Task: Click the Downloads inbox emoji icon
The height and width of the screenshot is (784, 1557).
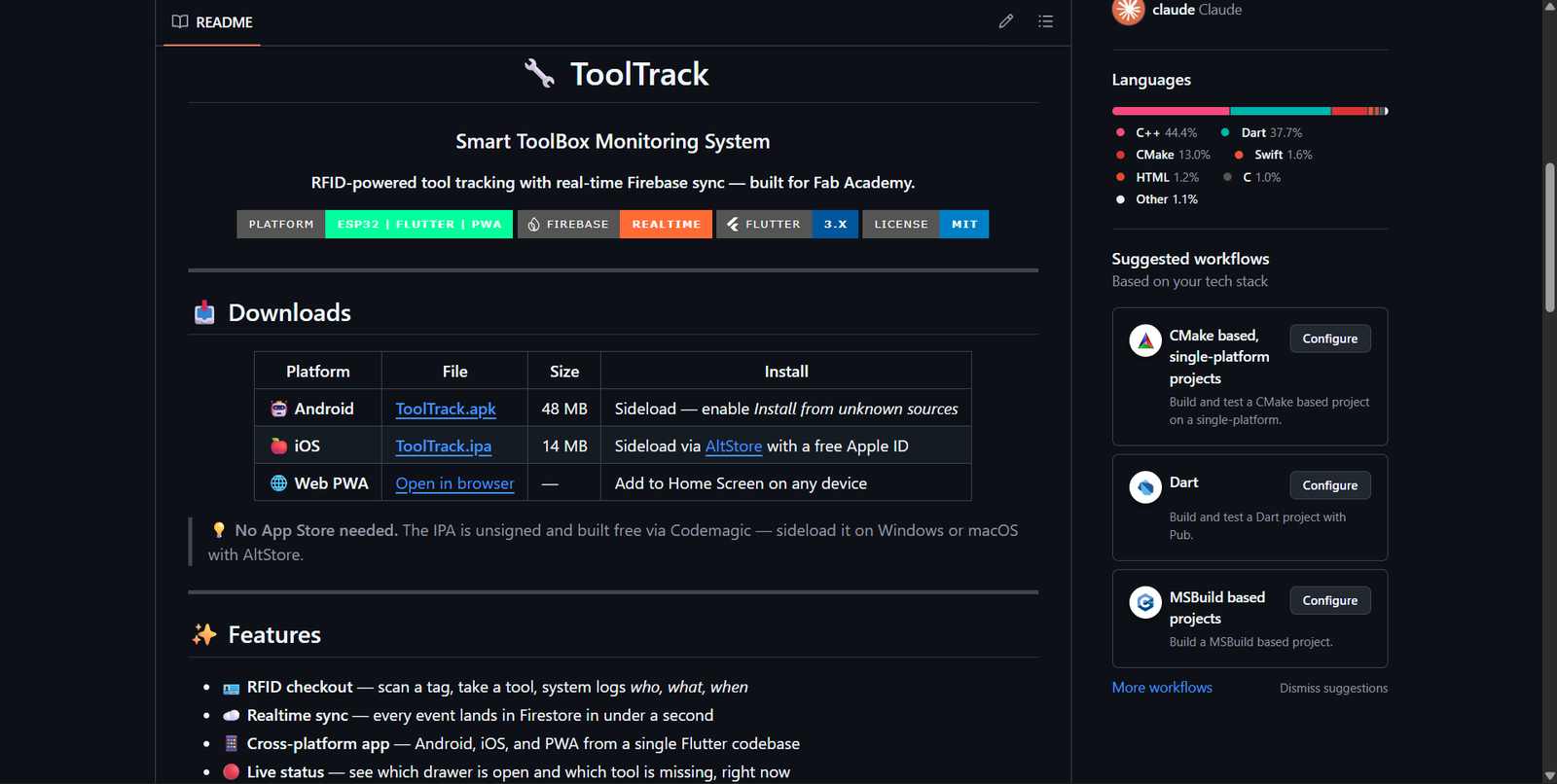Action: (204, 312)
